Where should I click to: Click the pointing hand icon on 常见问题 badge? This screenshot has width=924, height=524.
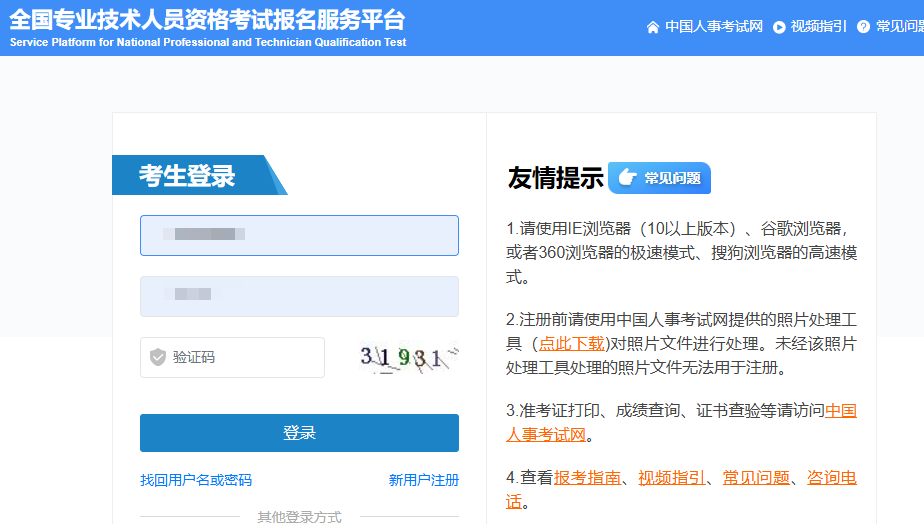coord(627,178)
